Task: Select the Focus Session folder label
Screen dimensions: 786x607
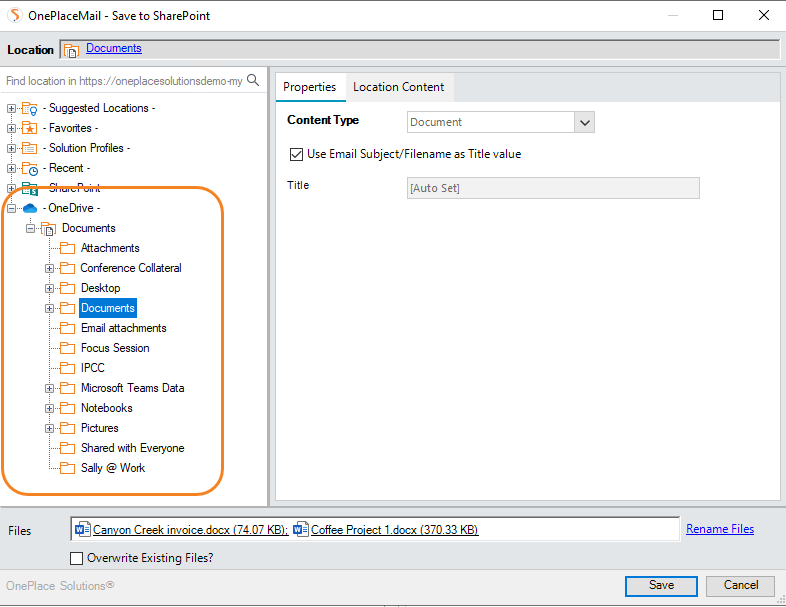Action: [x=115, y=348]
